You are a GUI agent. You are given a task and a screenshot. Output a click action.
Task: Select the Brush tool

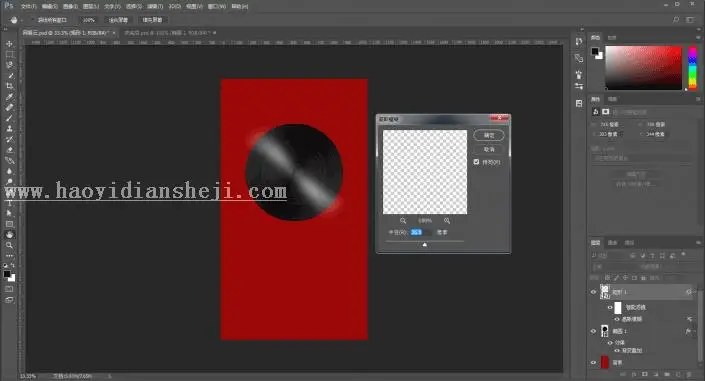tap(9, 118)
